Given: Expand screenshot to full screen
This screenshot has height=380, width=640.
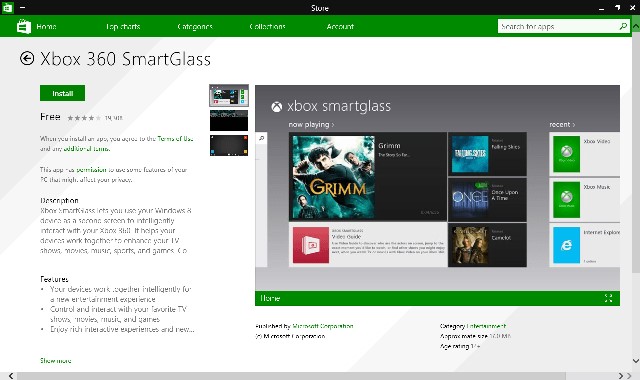Looking at the screenshot, I should point(609,298).
